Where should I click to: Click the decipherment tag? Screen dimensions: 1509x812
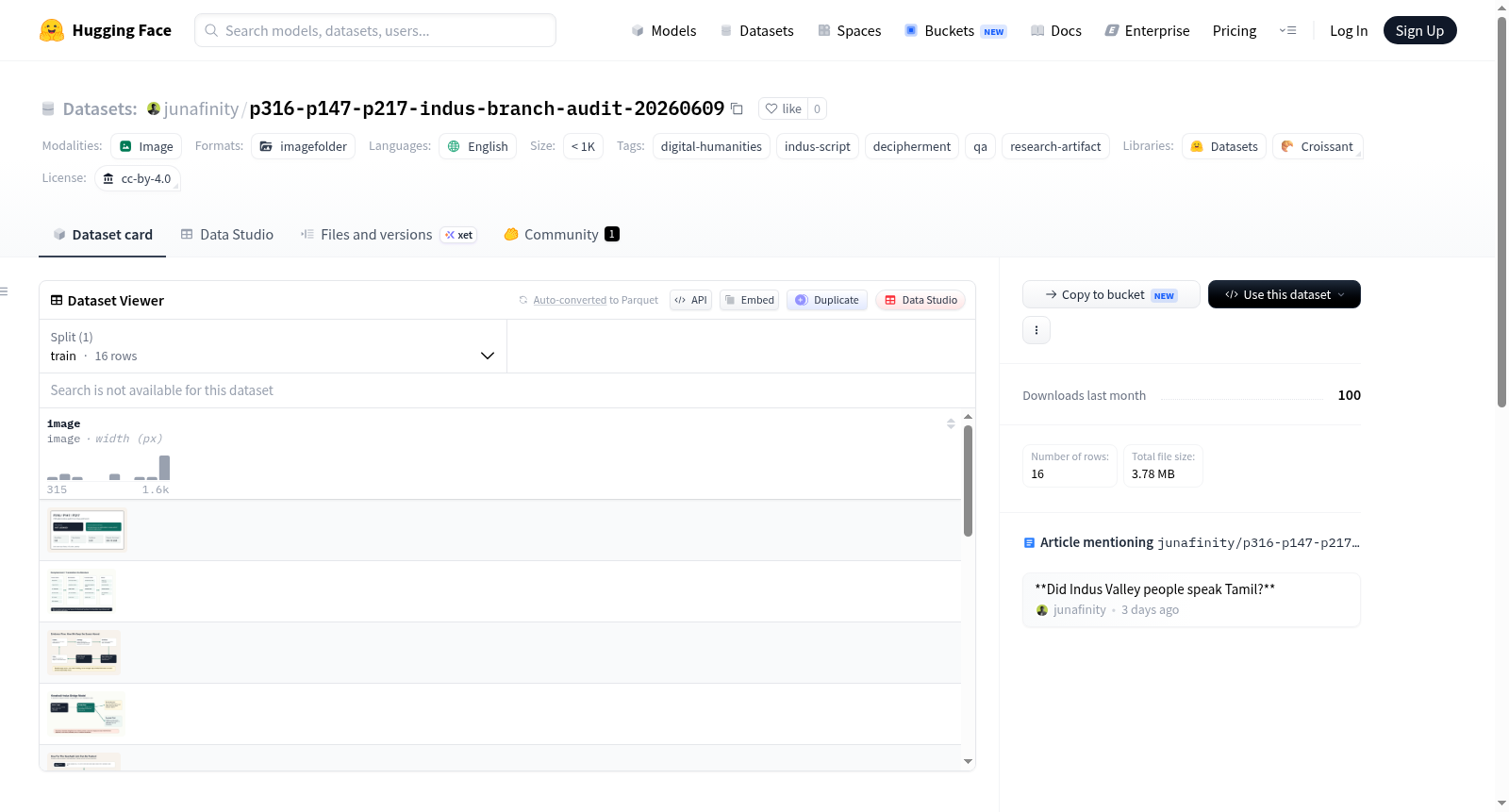point(912,146)
